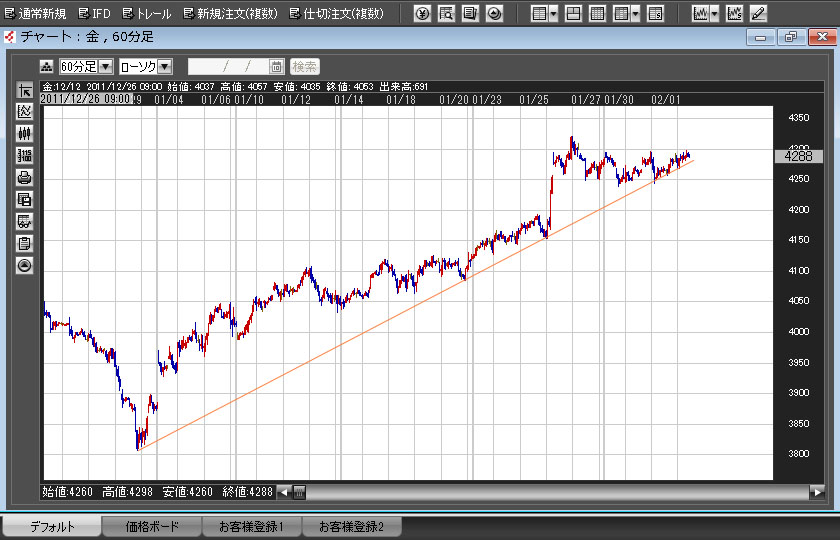The image size is (840, 540).
Task: Open the トレール order menu item
Action: click(147, 14)
